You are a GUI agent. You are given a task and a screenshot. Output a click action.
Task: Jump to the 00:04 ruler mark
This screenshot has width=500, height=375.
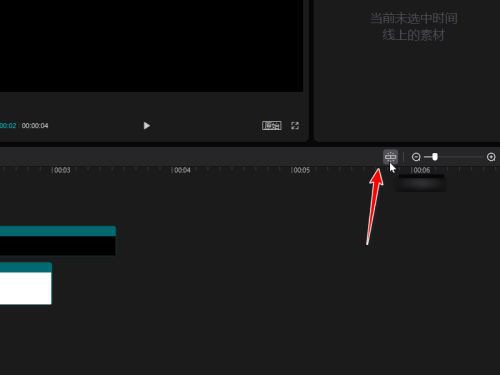coord(182,170)
